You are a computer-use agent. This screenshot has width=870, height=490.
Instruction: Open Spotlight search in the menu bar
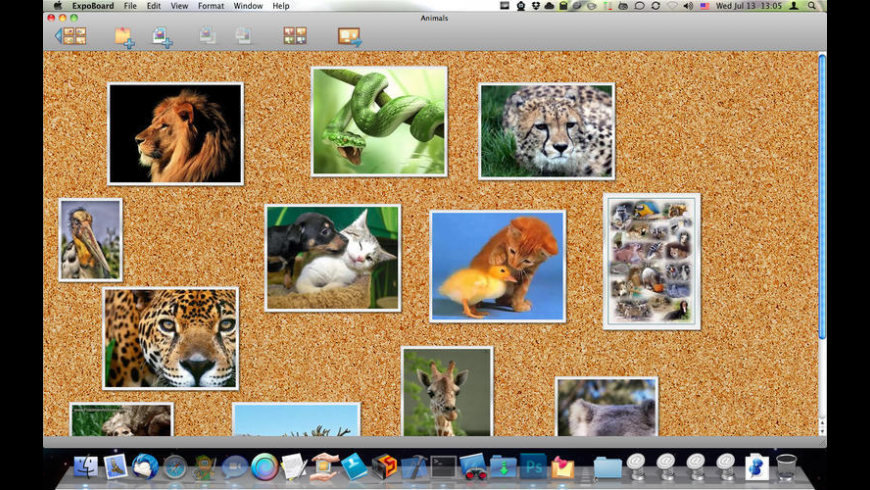pyautogui.click(x=812, y=6)
